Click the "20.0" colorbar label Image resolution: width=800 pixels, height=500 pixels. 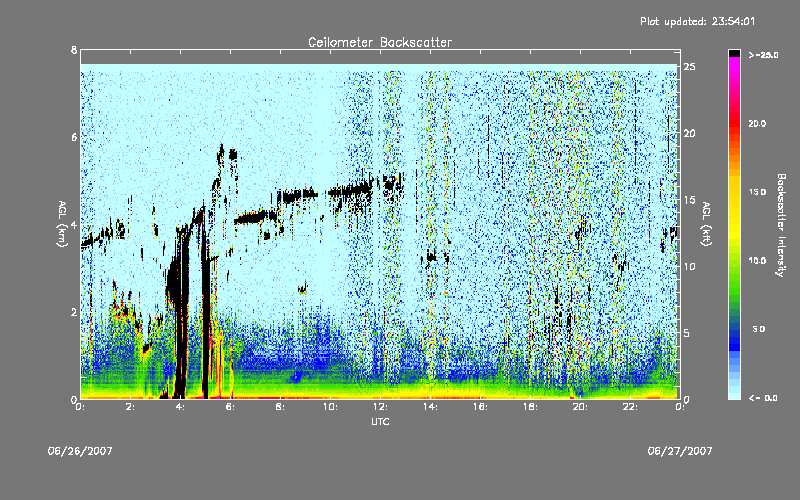(x=757, y=123)
